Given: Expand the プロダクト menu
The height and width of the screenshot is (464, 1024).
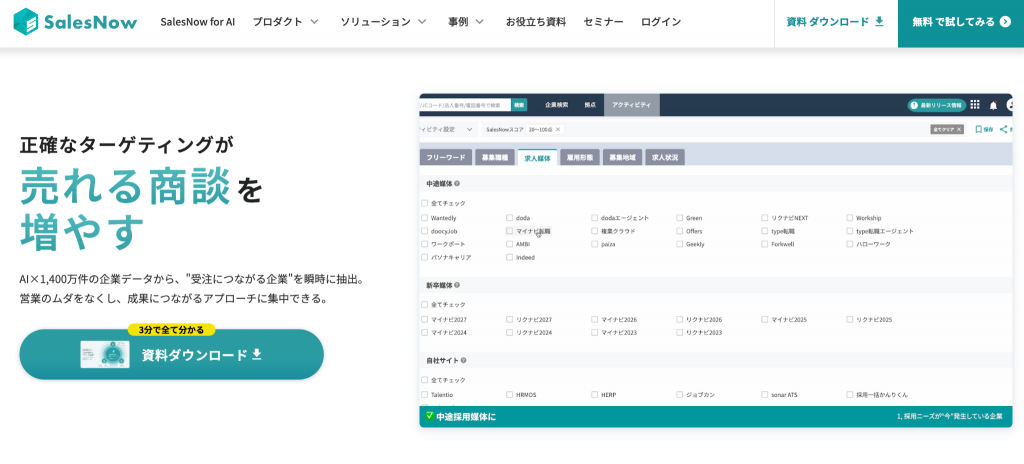Looking at the screenshot, I should pyautogui.click(x=285, y=22).
